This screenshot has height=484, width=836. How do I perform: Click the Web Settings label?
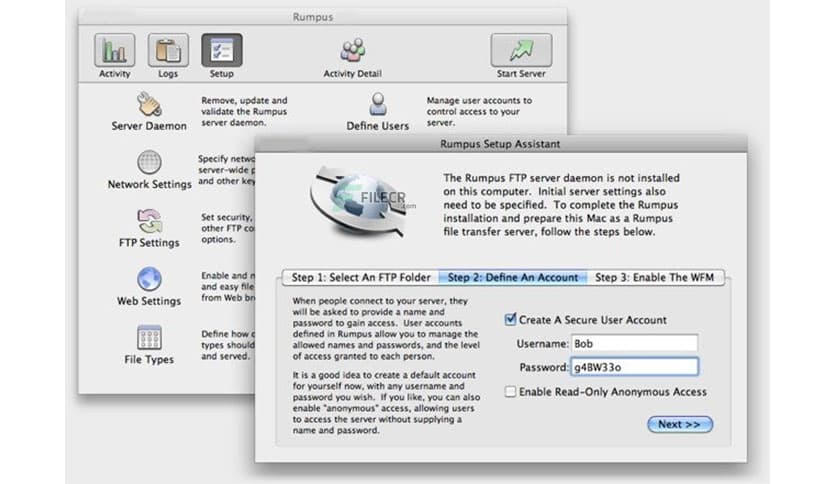pos(149,301)
